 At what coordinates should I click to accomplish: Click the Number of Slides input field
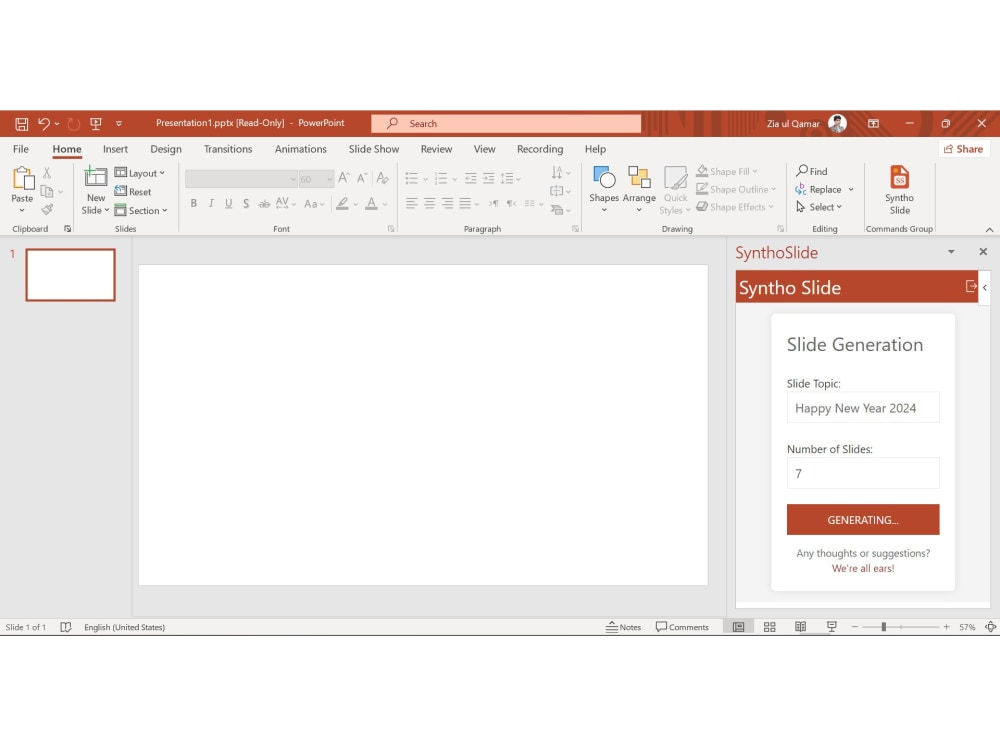click(x=862, y=473)
